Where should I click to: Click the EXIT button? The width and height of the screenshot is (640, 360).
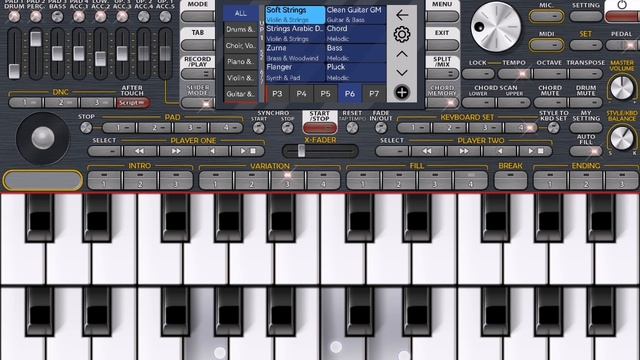point(442,45)
